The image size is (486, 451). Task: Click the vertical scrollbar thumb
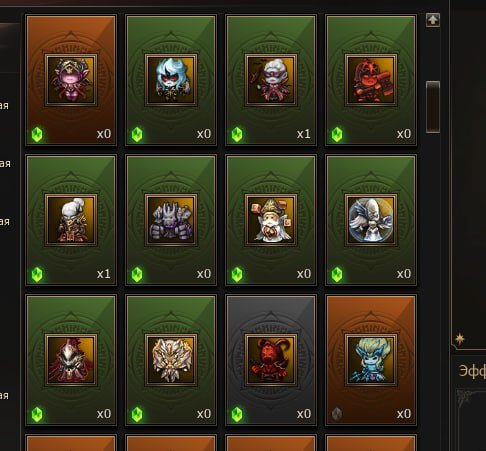[x=433, y=107]
